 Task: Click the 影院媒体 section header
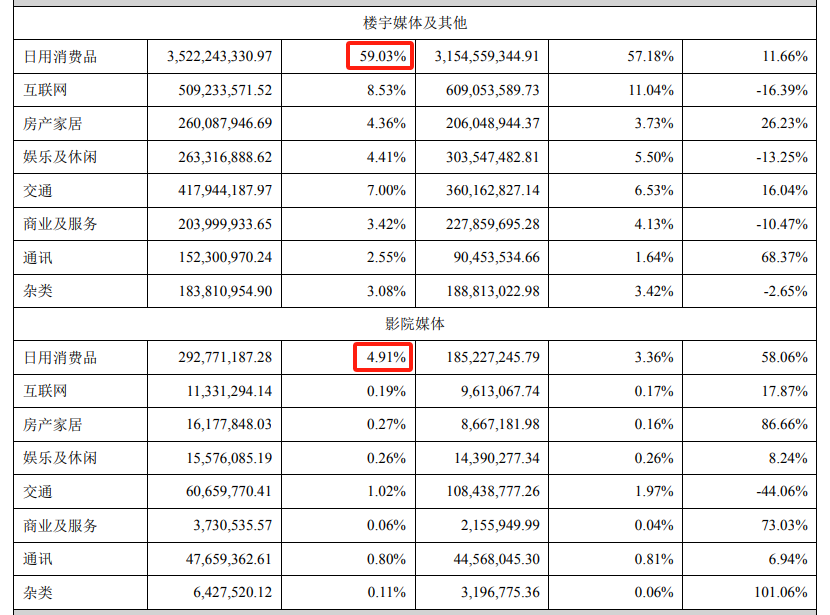tap(414, 324)
